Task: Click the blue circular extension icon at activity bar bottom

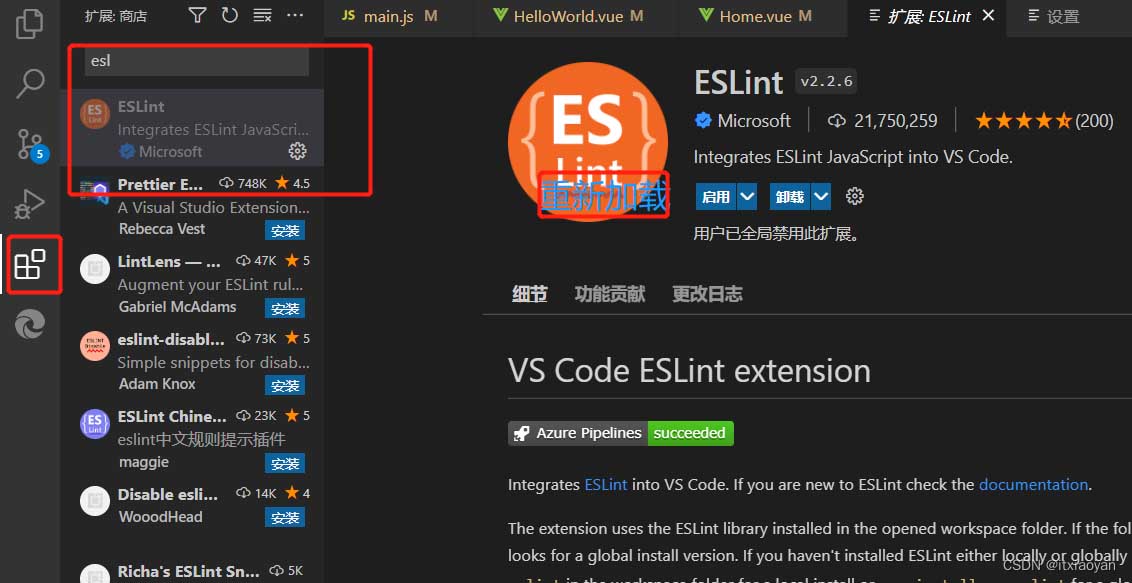Action: [29, 324]
